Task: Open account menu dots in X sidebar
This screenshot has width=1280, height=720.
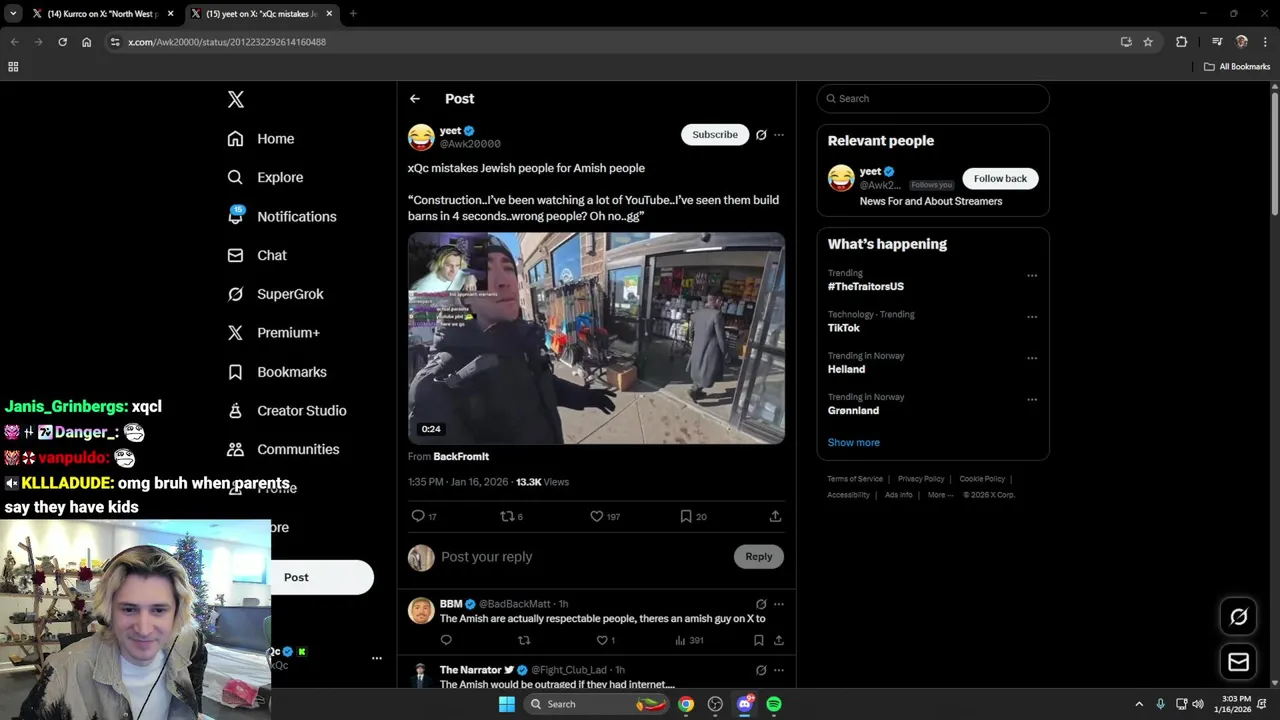Action: (x=377, y=658)
